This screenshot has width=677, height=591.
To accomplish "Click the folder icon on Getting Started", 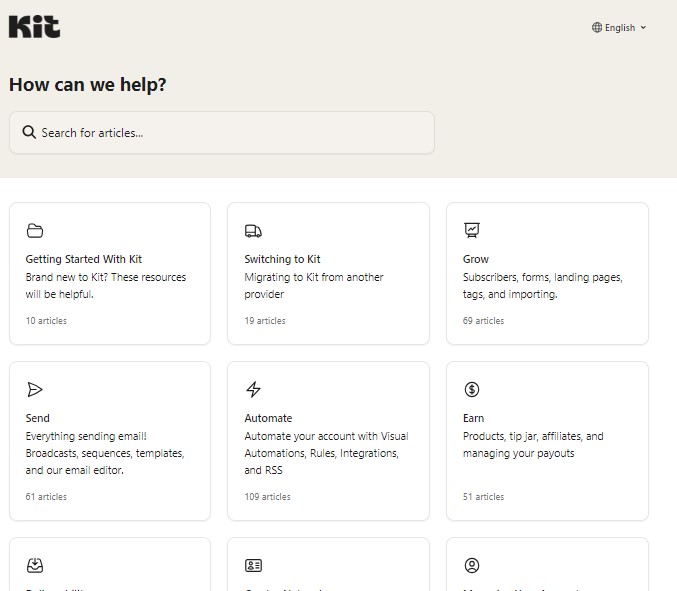I will [x=35, y=231].
